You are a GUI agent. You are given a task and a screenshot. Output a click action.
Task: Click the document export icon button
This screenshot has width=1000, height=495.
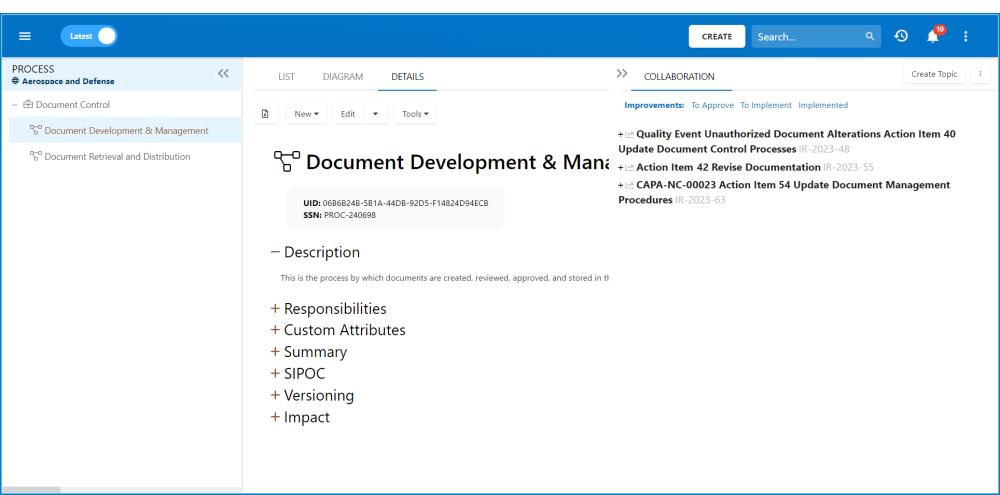[x=265, y=114]
